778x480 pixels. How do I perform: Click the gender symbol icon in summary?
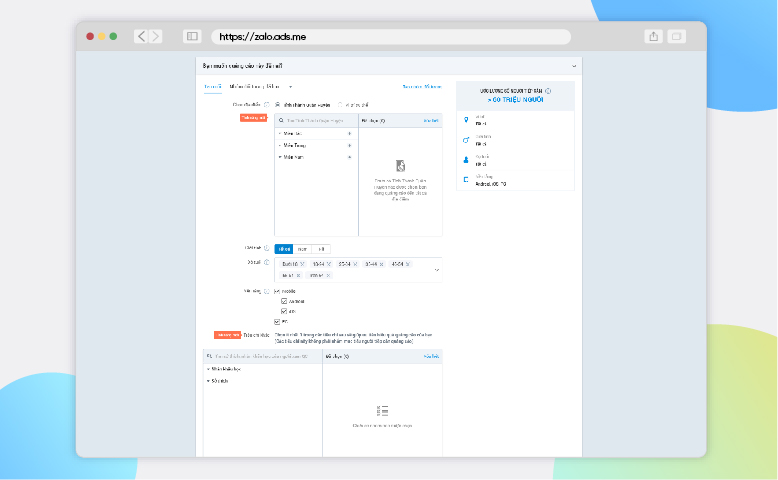coord(466,140)
